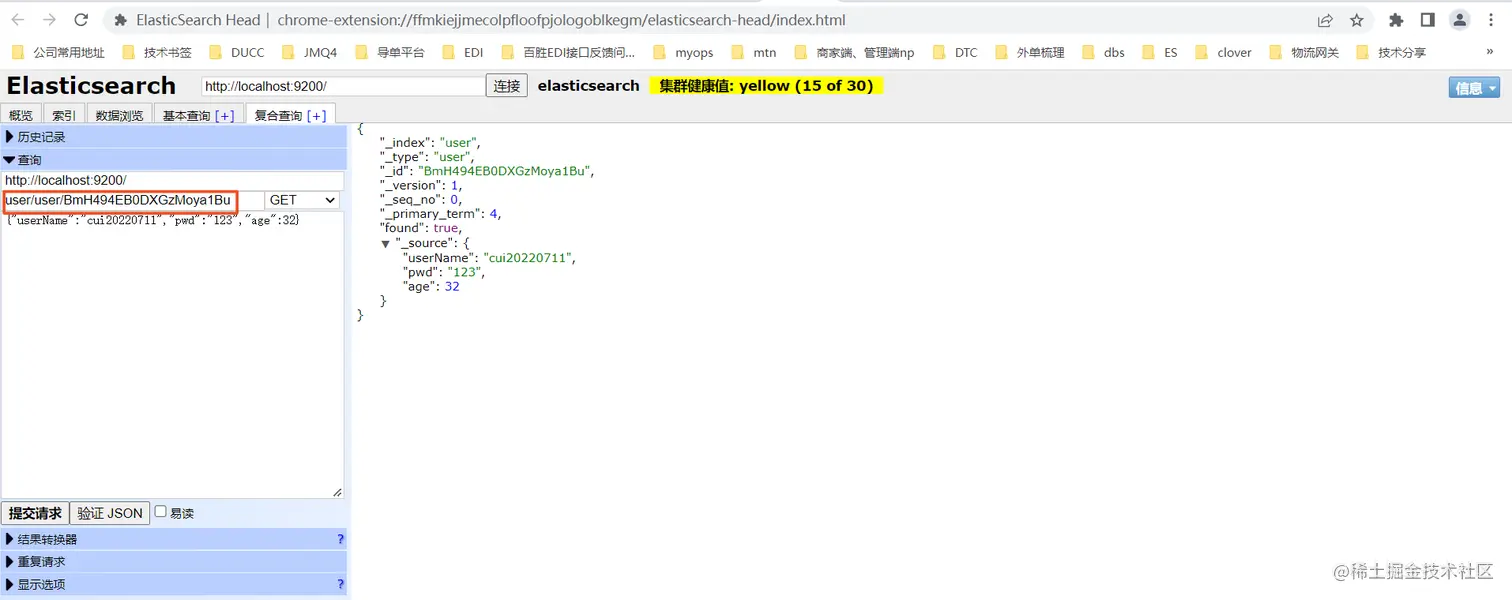Click the elasticsearch cluster name label
The height and width of the screenshot is (600, 1512).
(588, 86)
